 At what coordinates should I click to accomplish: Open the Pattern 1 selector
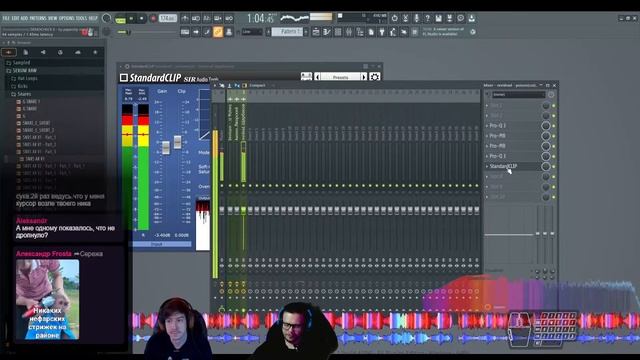287,32
